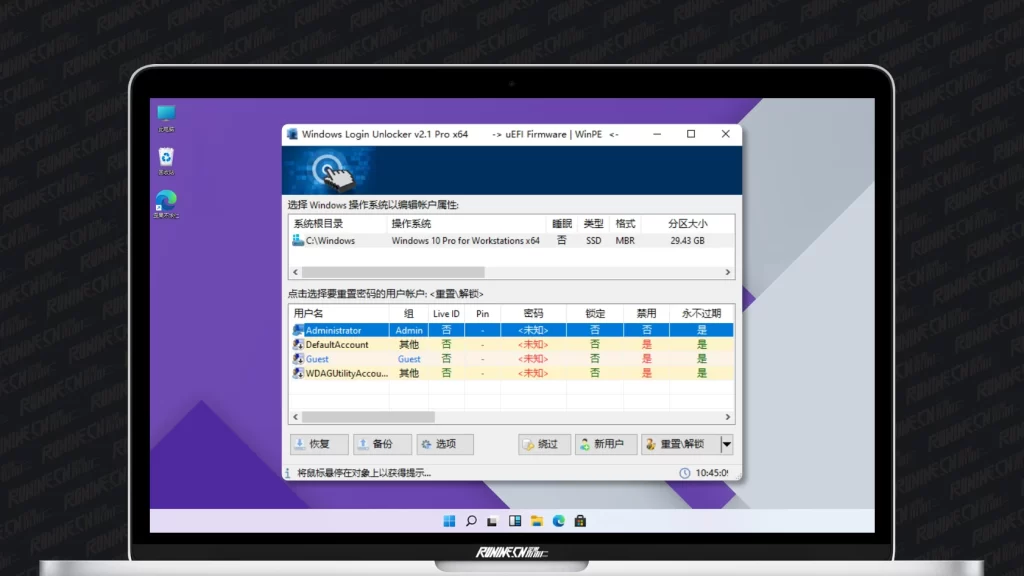
Task: Click the Windows Start icon in taskbar
Action: click(x=449, y=521)
